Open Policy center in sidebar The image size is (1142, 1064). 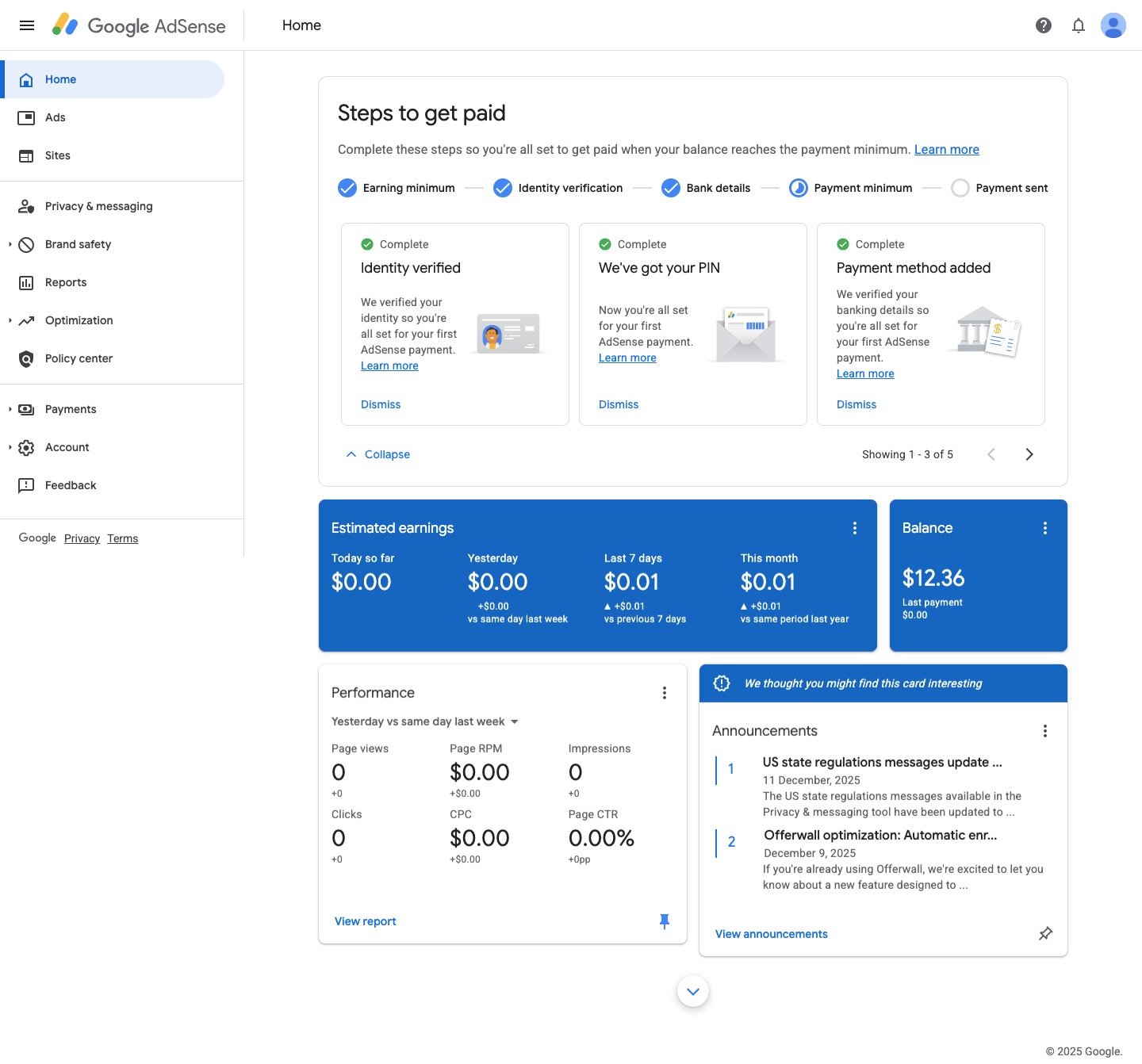coord(78,358)
